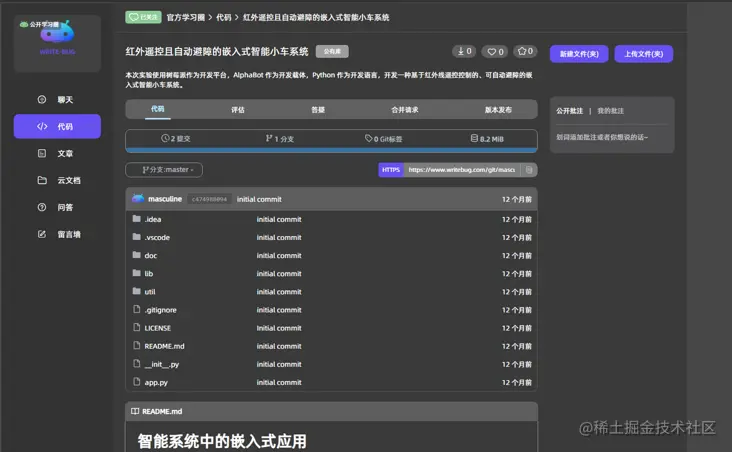Click initial commit for LICENSE file
The height and width of the screenshot is (452, 732).
pos(279,328)
